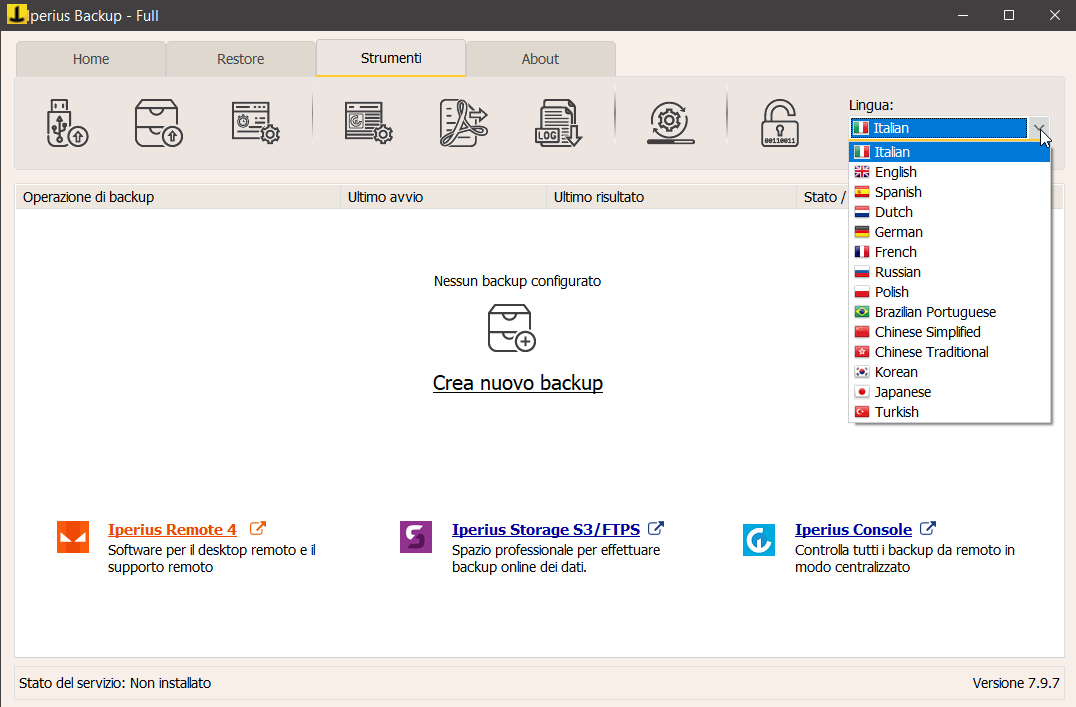Select German from the language list
Image resolution: width=1076 pixels, height=707 pixels.
(950, 232)
